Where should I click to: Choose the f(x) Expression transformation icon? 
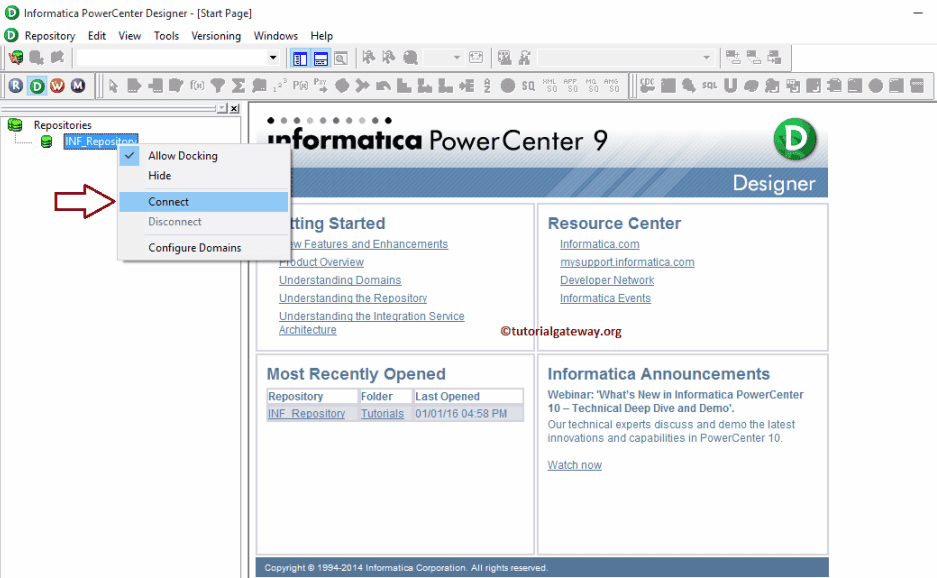(x=197, y=85)
